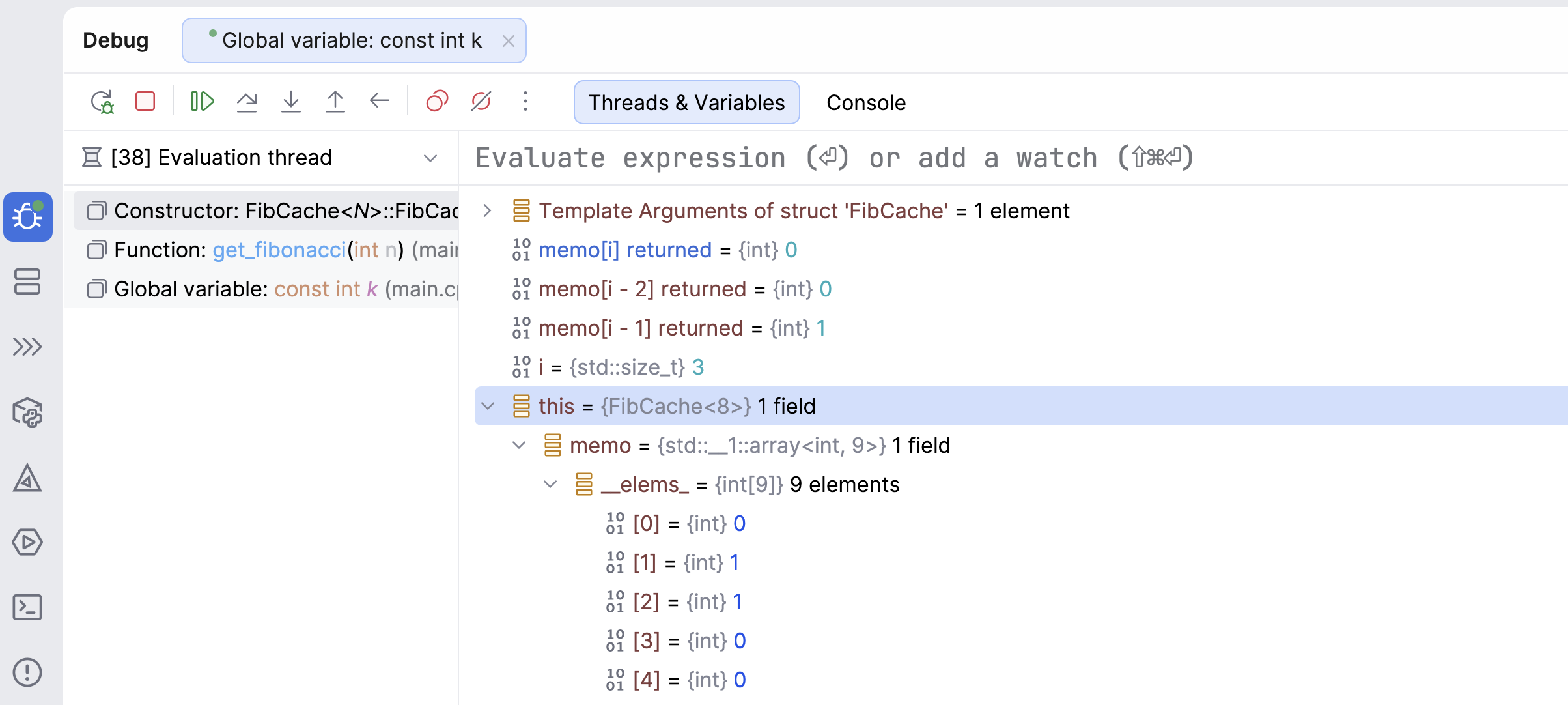Open the Evaluation thread selector dropdown

coord(430,158)
